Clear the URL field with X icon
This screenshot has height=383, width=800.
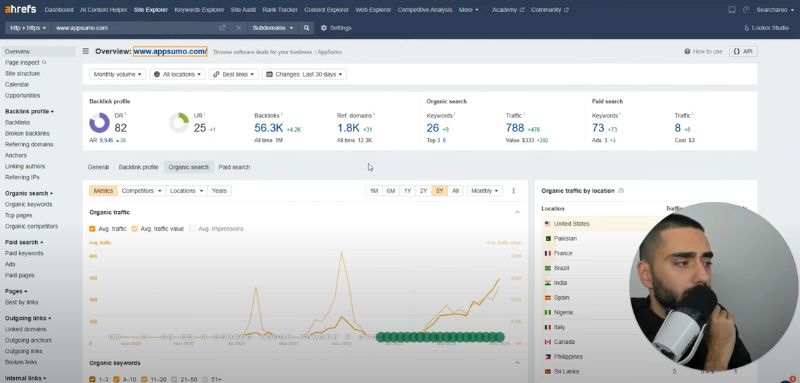tap(238, 28)
